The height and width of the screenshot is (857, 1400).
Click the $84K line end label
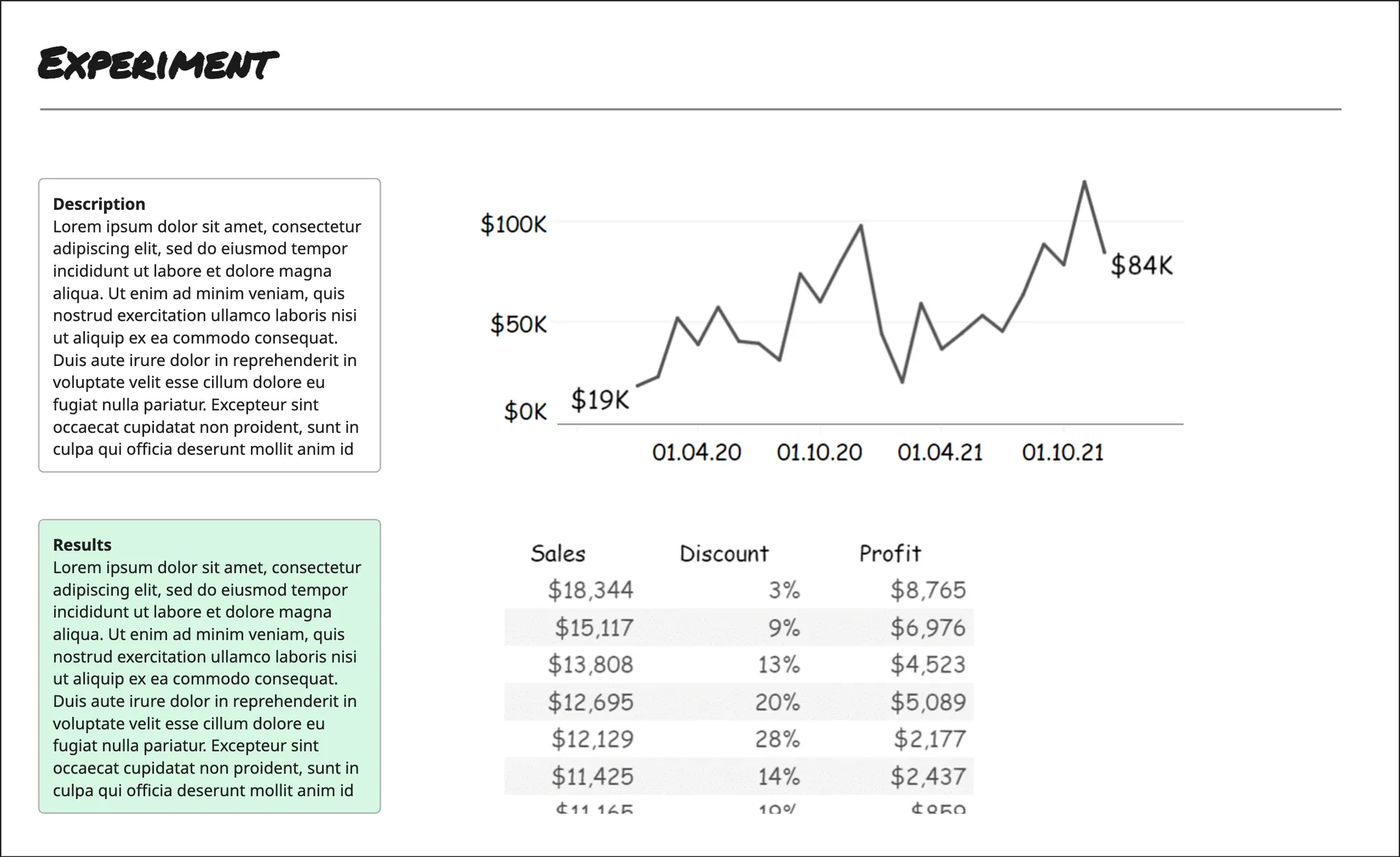tap(1141, 265)
